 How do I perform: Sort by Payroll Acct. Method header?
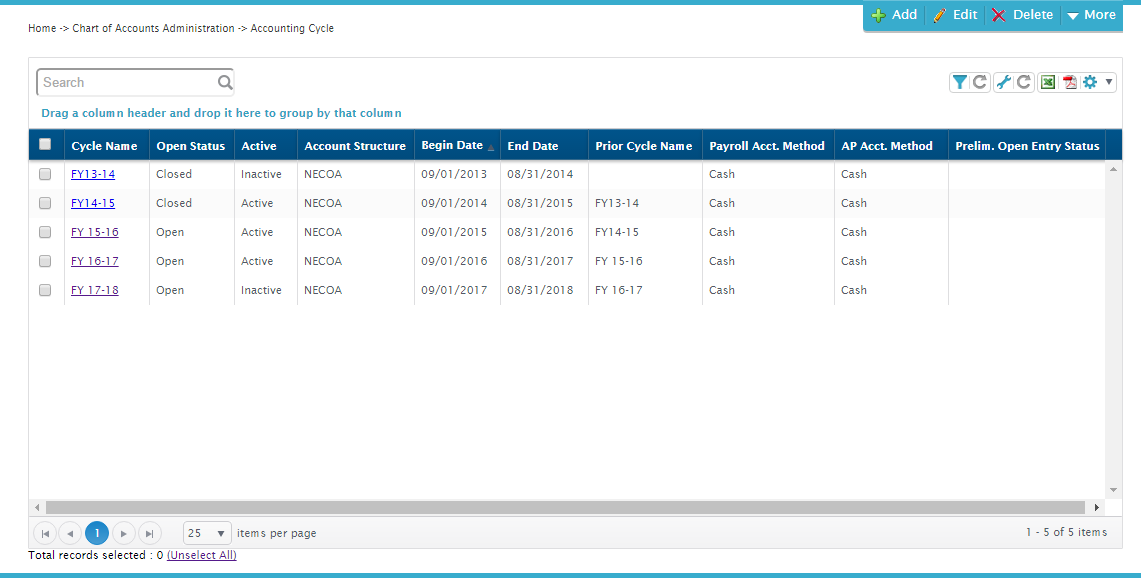point(767,146)
